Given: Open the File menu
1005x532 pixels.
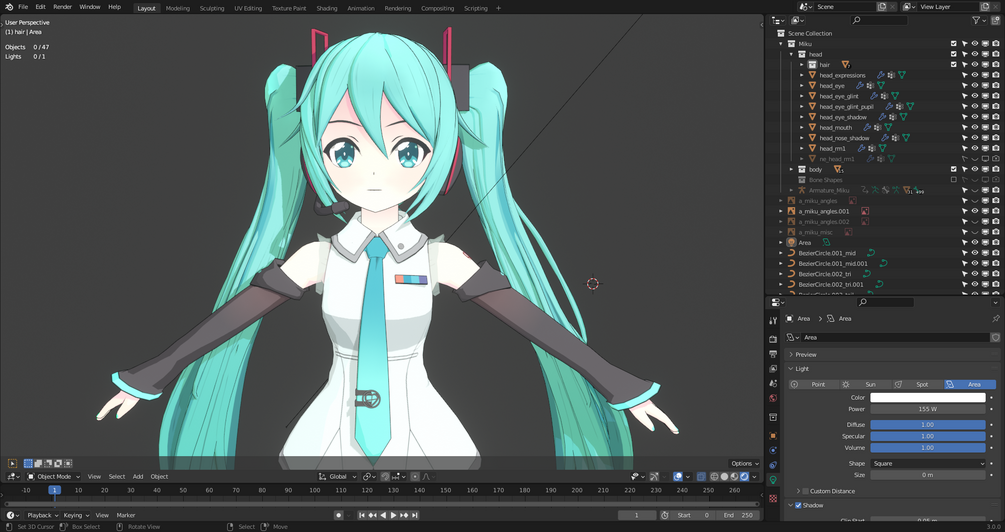Looking at the screenshot, I should (x=23, y=7).
